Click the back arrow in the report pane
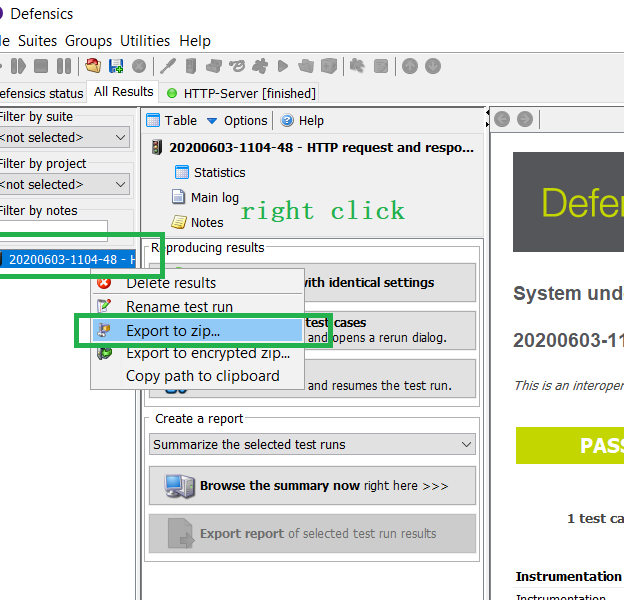 point(502,119)
